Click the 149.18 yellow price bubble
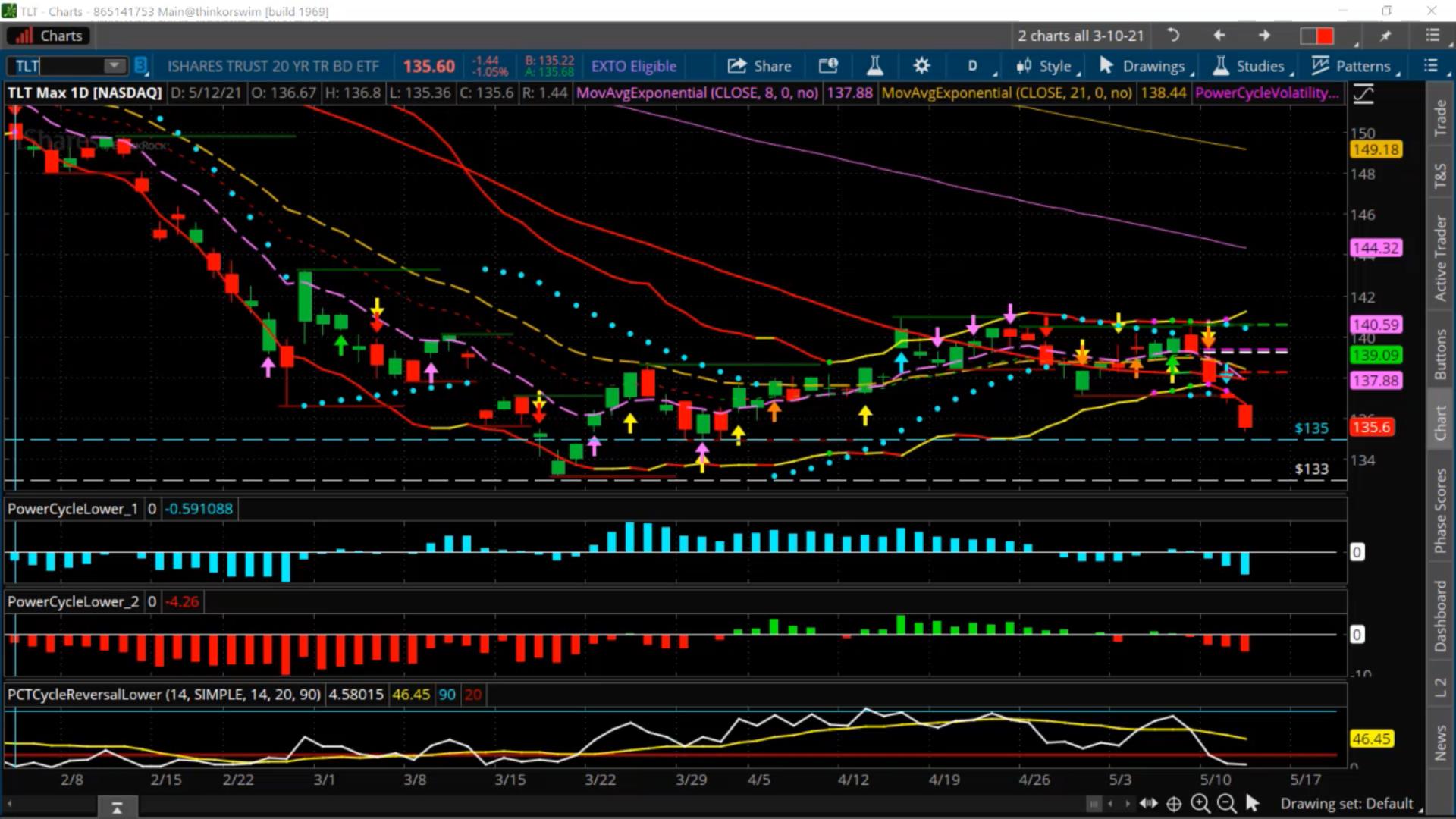This screenshot has height=819, width=1456. [1376, 149]
